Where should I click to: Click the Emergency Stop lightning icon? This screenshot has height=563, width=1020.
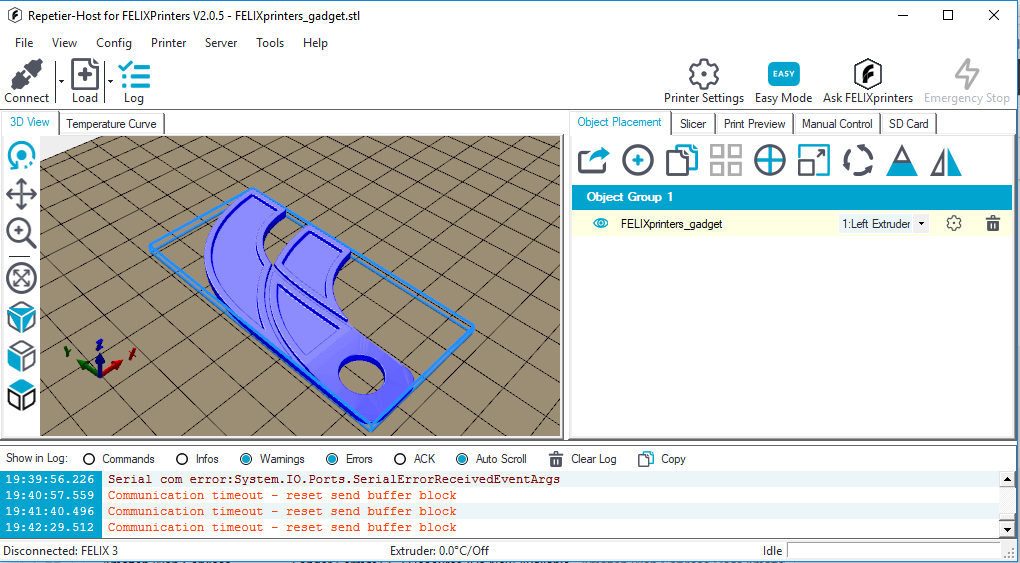[967, 75]
